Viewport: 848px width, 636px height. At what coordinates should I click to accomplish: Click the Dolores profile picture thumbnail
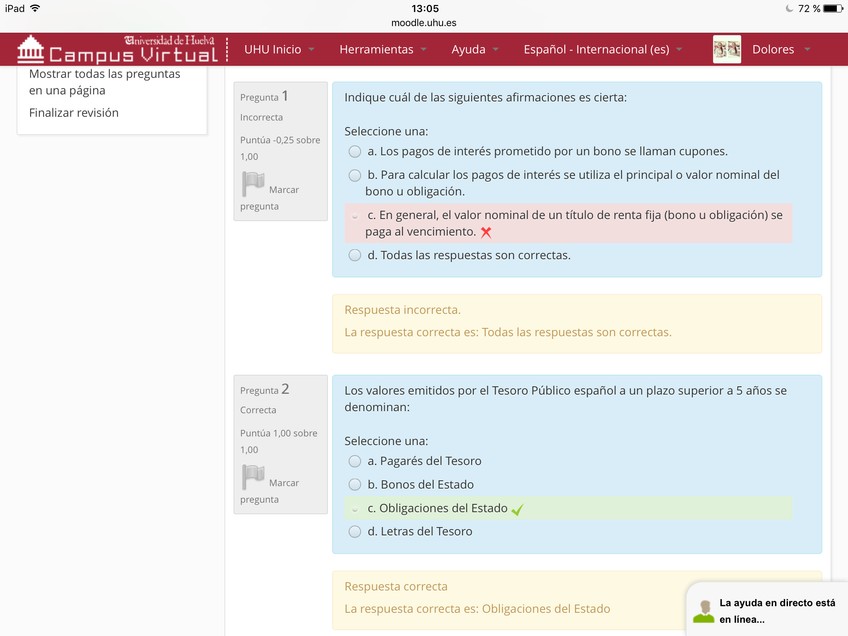[727, 49]
